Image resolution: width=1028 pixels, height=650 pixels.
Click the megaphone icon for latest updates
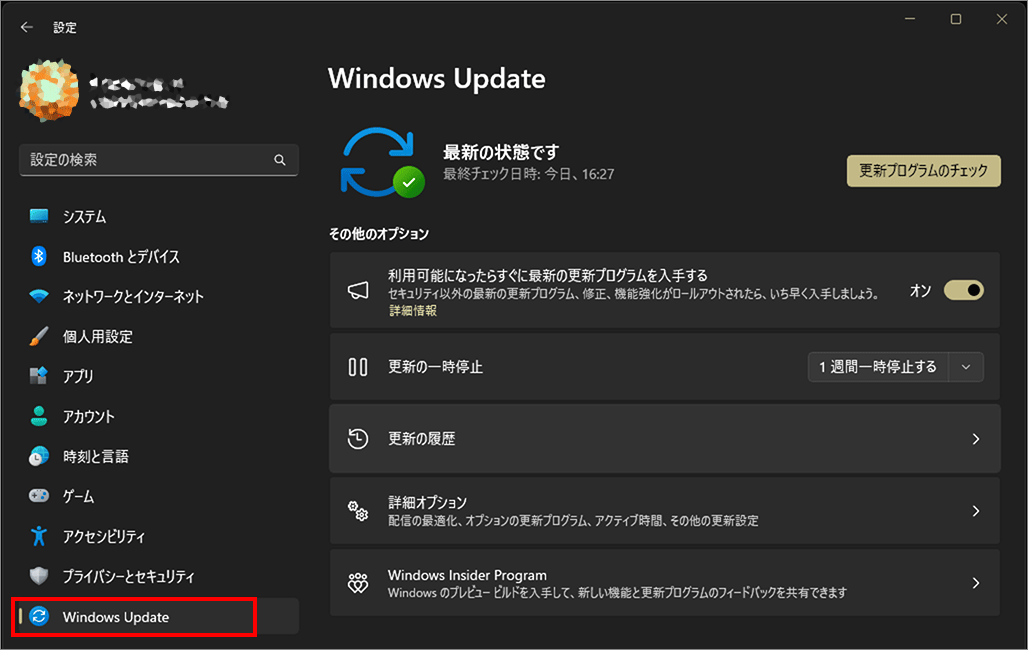pyautogui.click(x=358, y=290)
